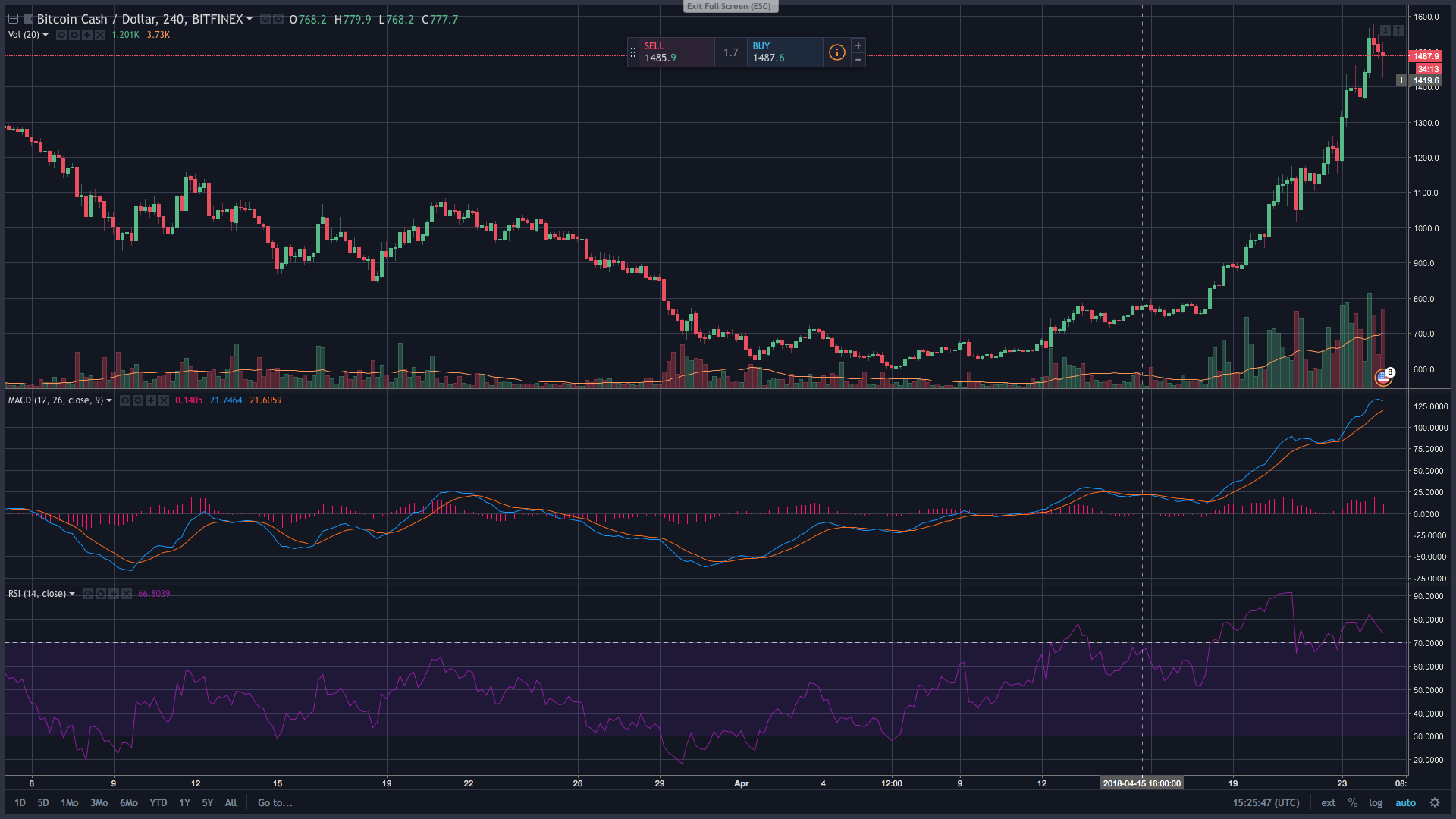This screenshot has height=819, width=1456.
Task: Toggle percent scale mode
Action: (1352, 802)
